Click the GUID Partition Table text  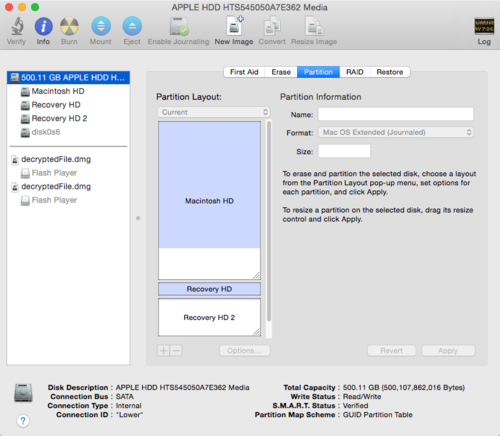click(378, 415)
